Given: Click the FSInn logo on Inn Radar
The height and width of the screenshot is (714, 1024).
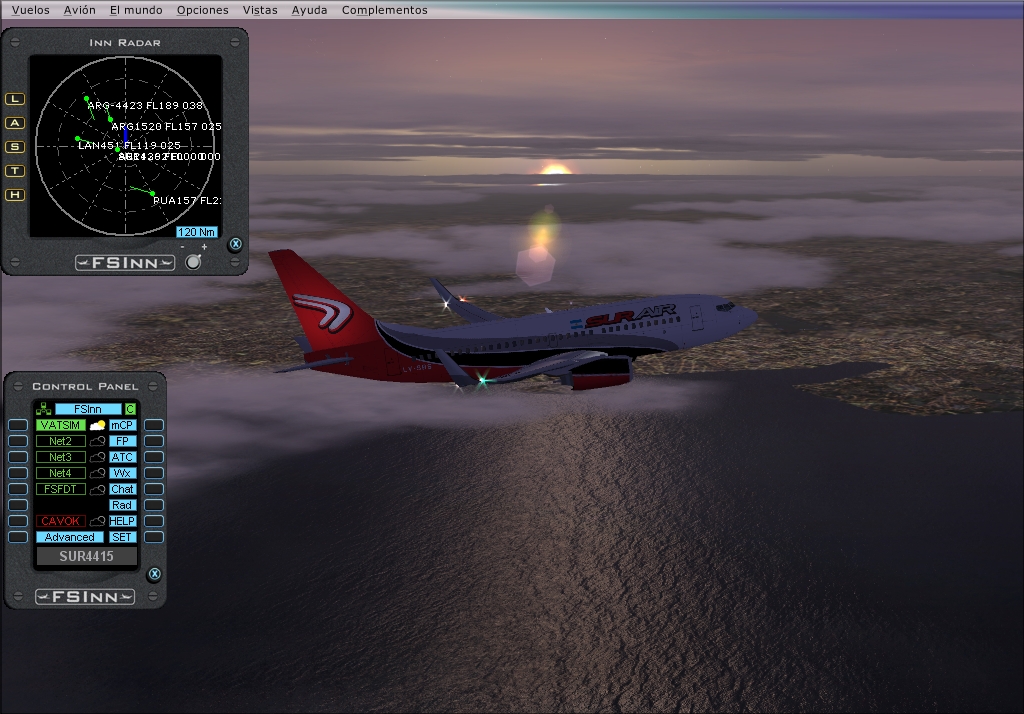Looking at the screenshot, I should click(x=125, y=263).
